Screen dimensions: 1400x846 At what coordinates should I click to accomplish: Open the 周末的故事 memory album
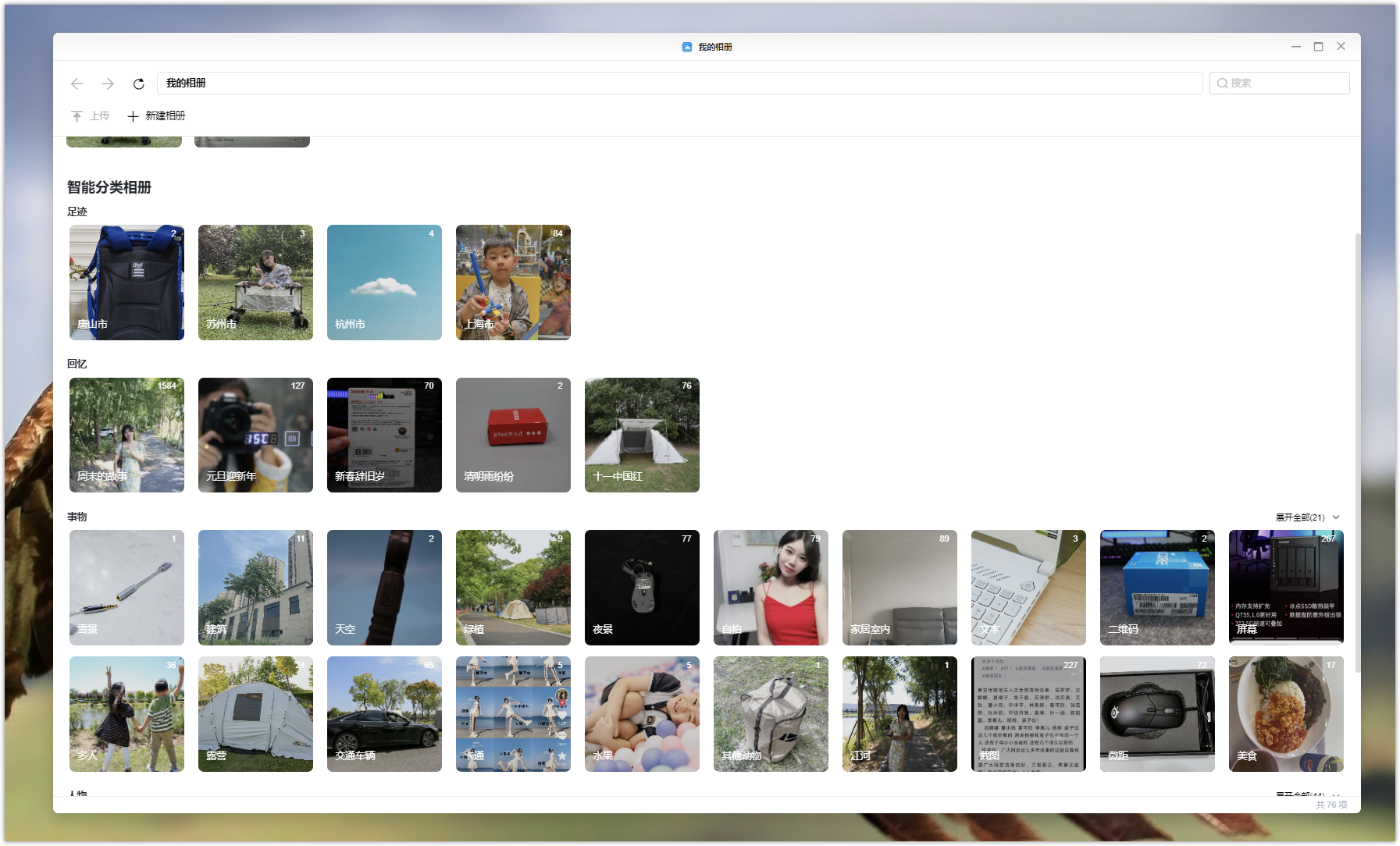[126, 435]
